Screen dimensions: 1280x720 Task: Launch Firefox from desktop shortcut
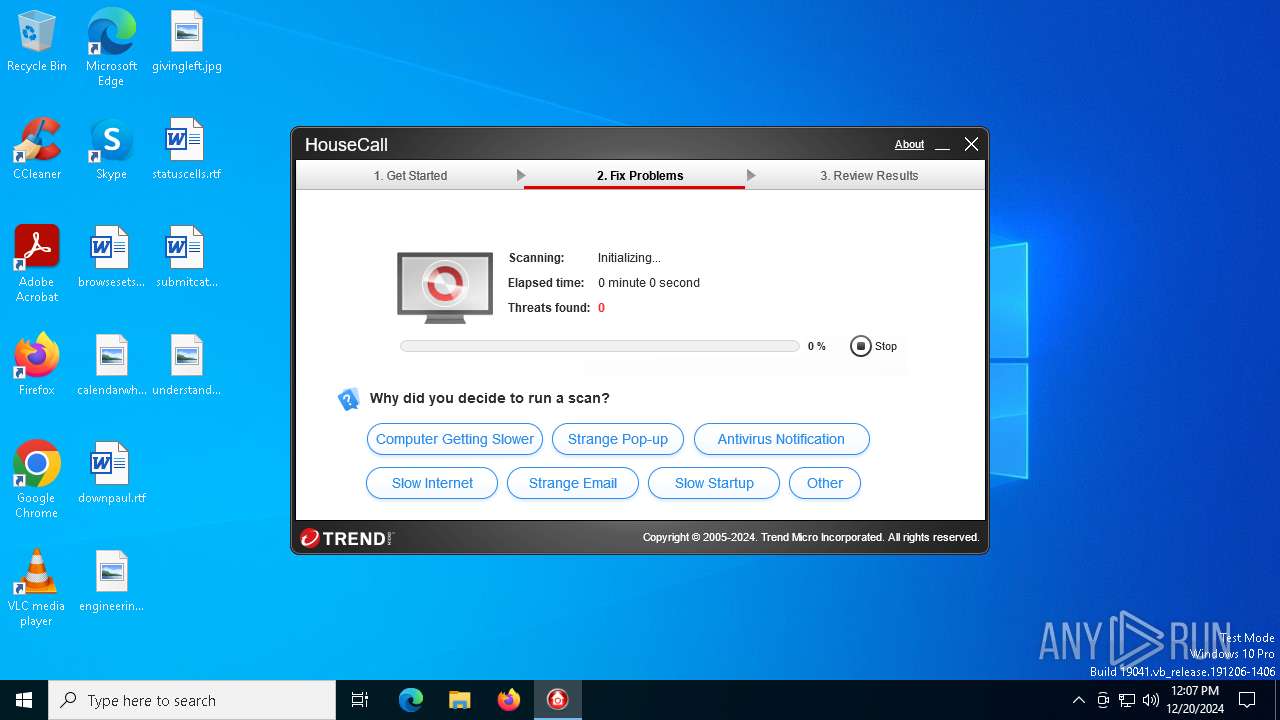(x=37, y=366)
